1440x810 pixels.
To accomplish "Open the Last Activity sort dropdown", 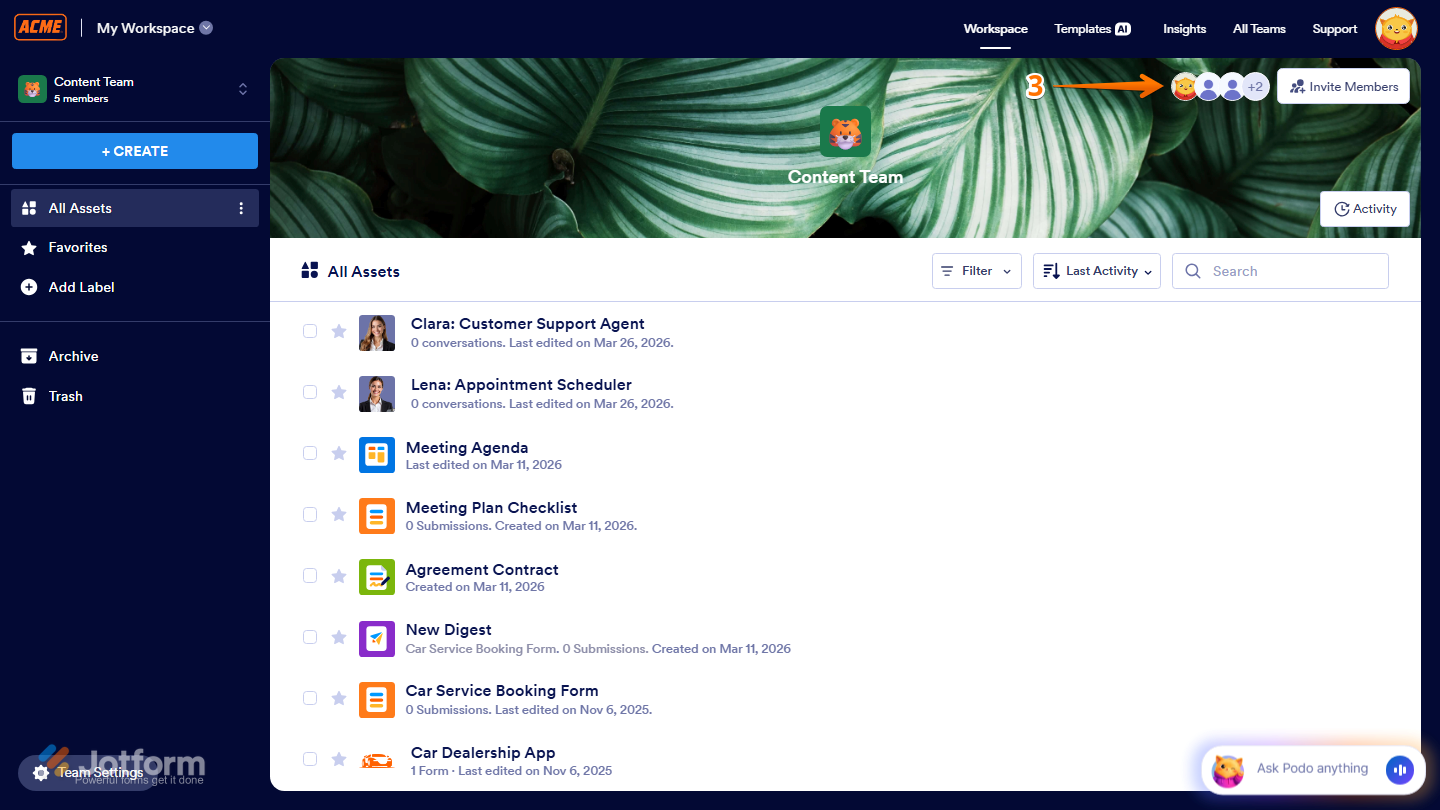I will [x=1096, y=270].
